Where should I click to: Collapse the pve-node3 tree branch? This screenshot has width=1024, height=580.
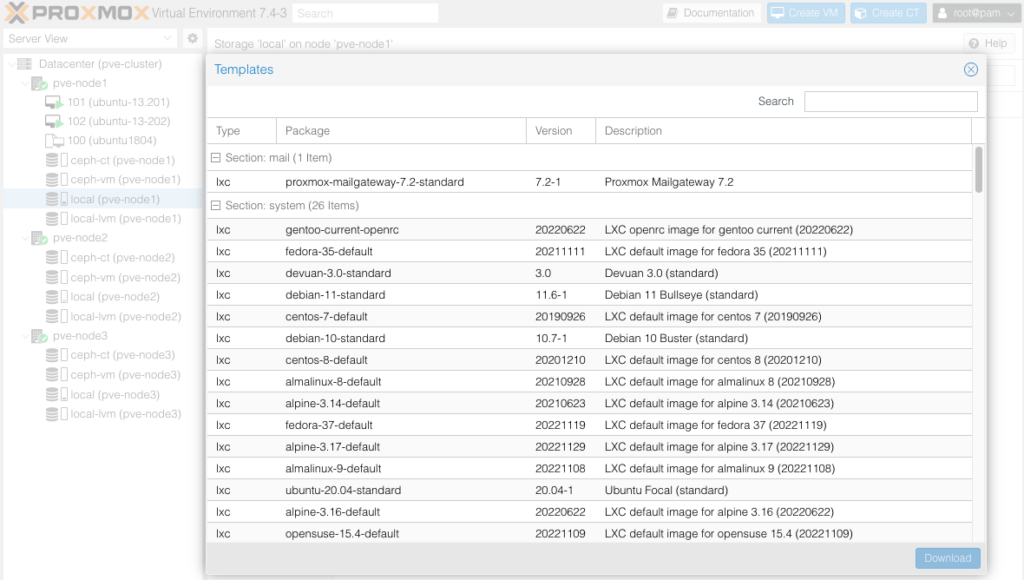click(x=25, y=336)
